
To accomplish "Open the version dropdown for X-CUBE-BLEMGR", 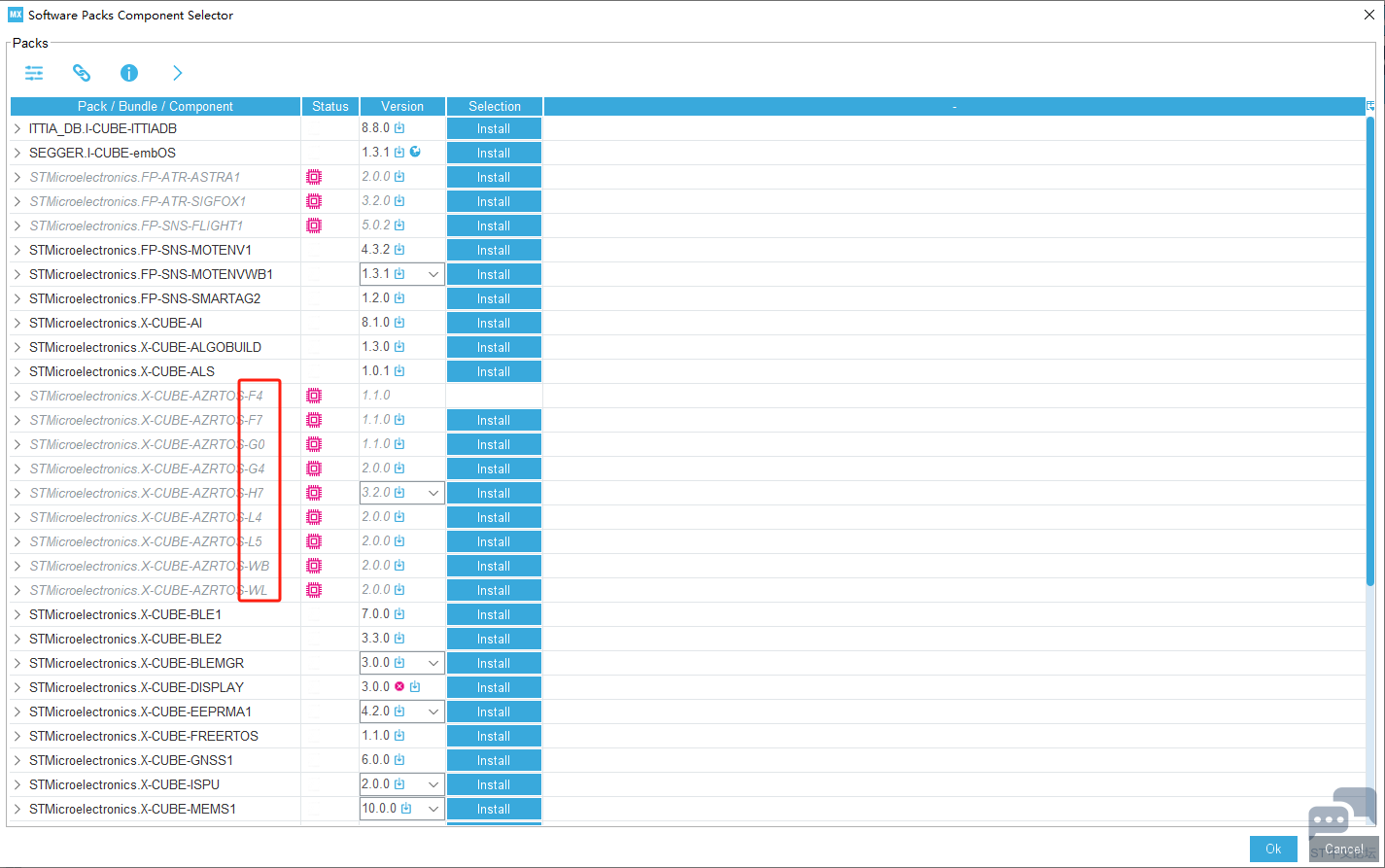I will coord(433,663).
